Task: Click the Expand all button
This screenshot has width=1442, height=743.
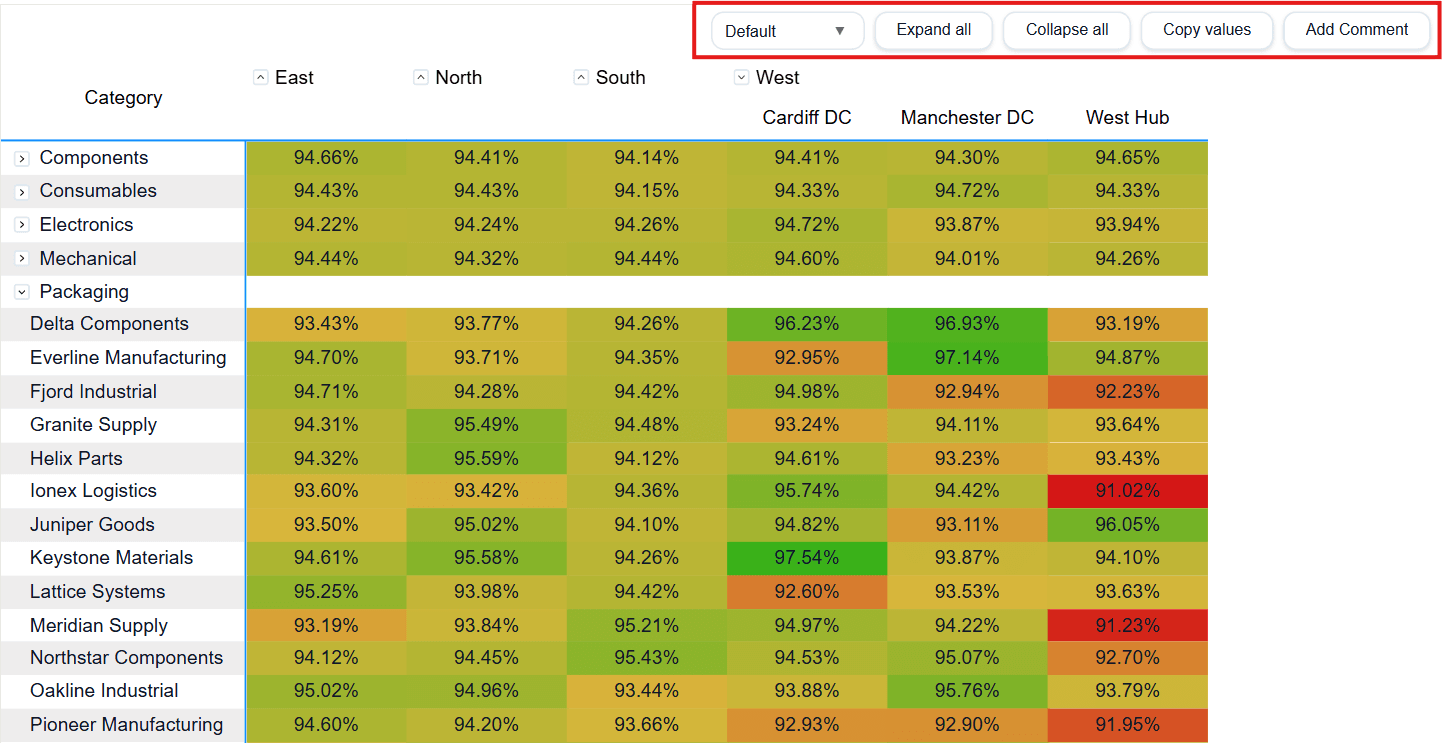Action: [x=933, y=30]
